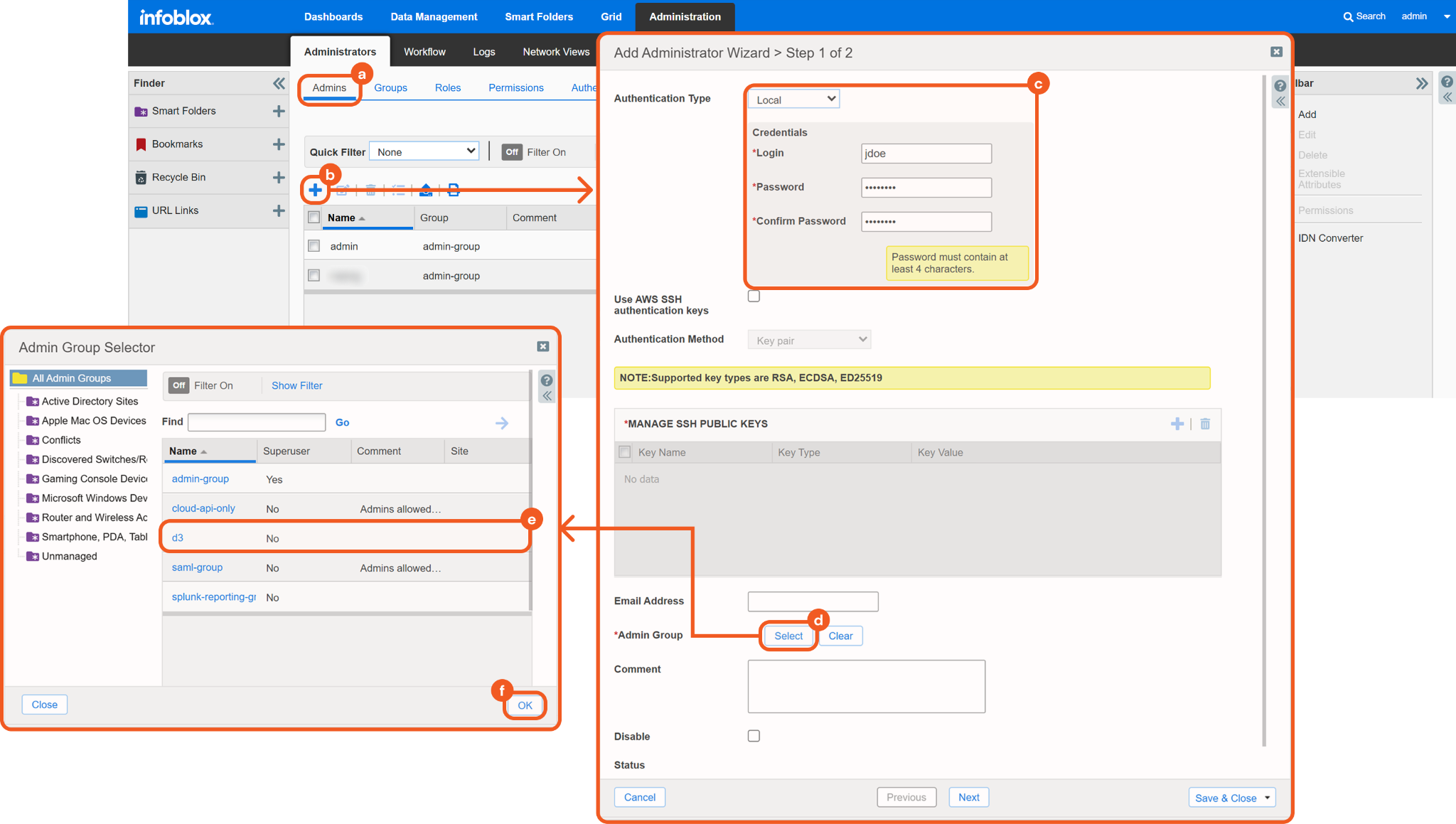This screenshot has width=1456, height=824.
Task: Switch to the Groups tab
Action: (390, 87)
